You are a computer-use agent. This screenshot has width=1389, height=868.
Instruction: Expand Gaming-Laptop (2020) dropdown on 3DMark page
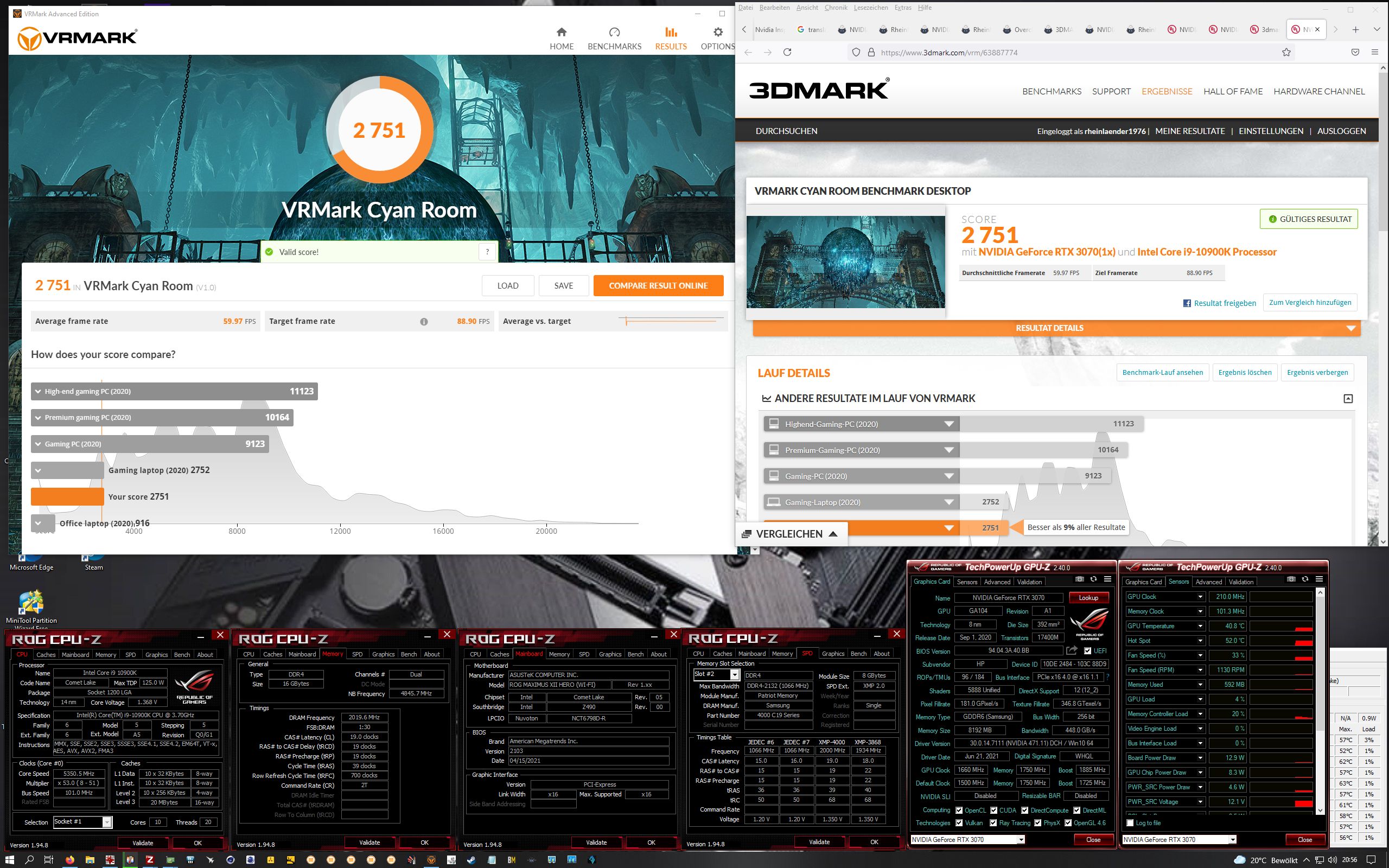click(949, 502)
